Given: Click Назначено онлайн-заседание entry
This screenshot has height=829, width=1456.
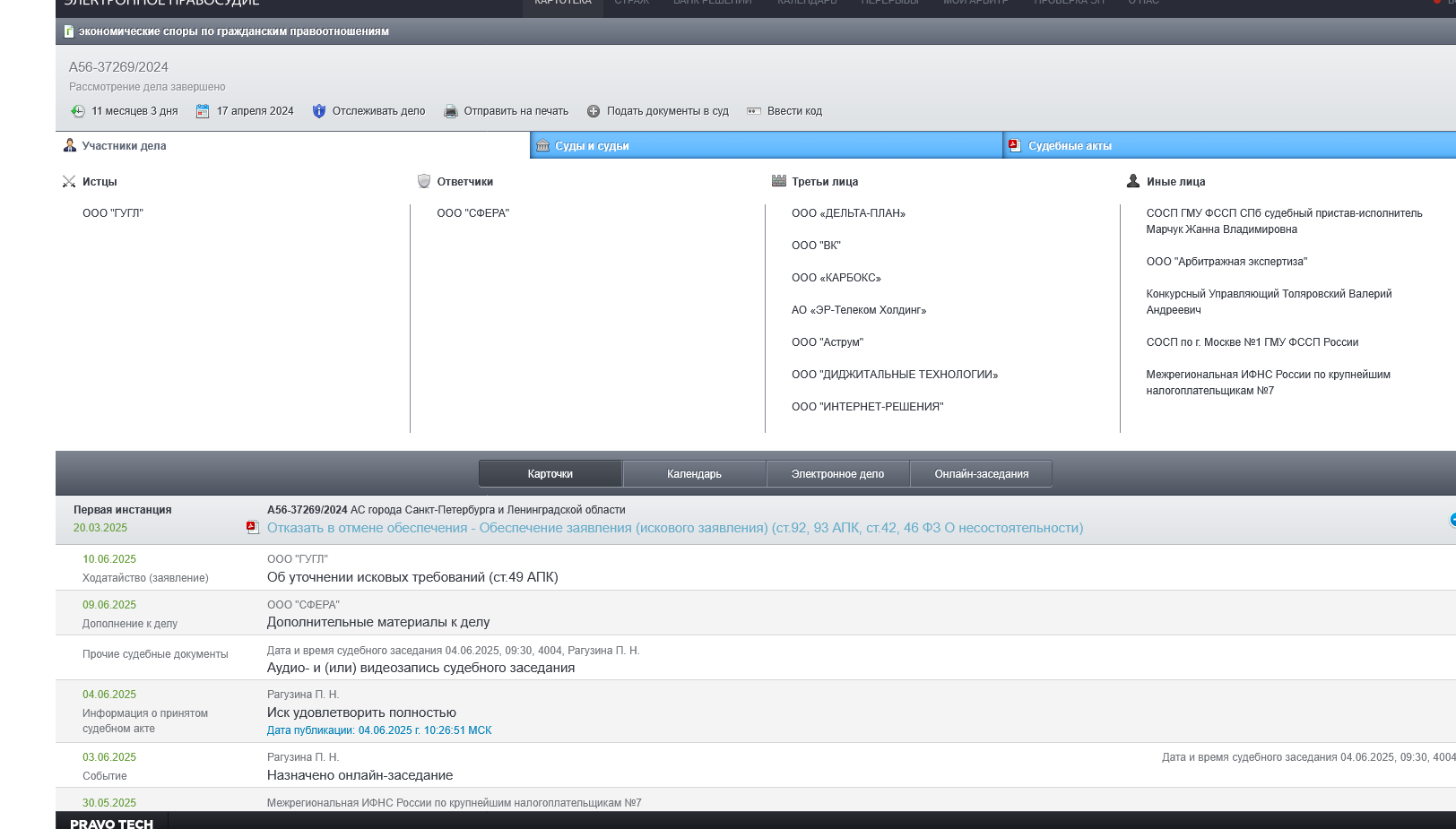Looking at the screenshot, I should coord(360,775).
